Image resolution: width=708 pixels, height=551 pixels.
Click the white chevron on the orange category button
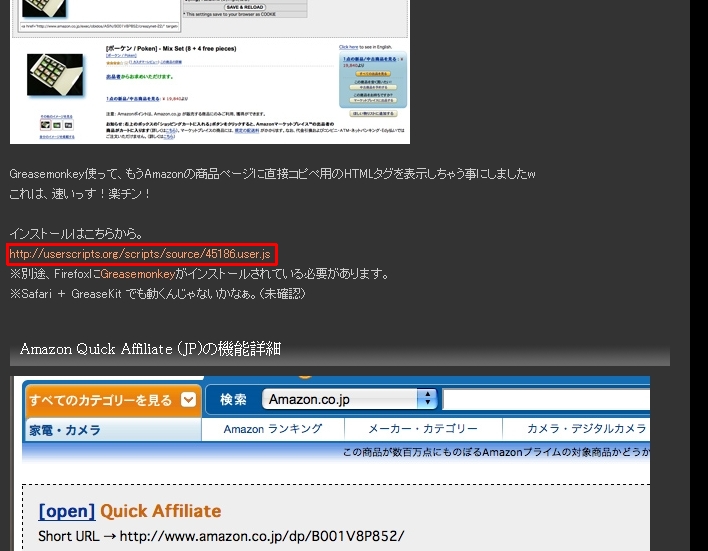pyautogui.click(x=188, y=399)
